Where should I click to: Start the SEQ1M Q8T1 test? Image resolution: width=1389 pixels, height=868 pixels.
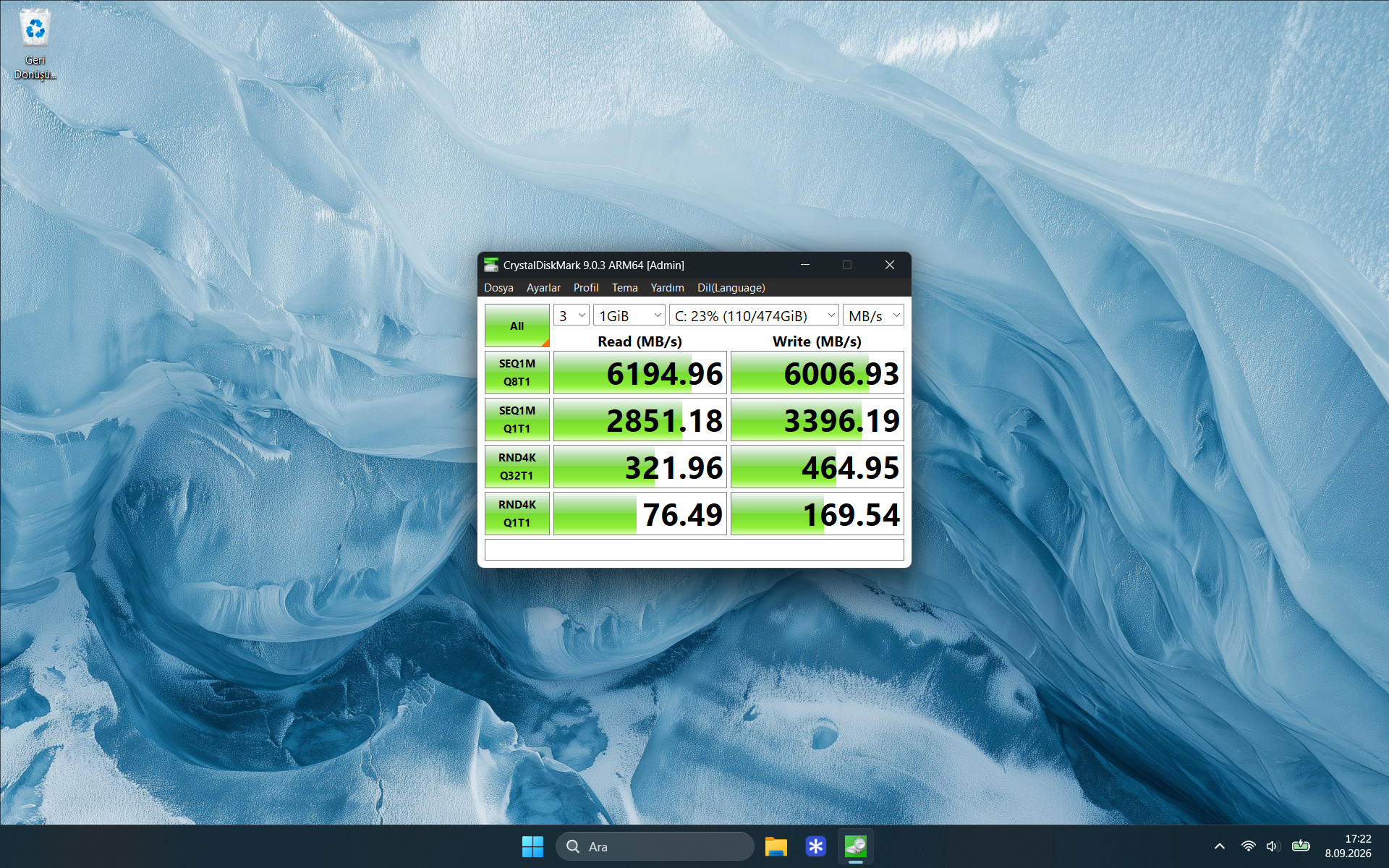(517, 373)
